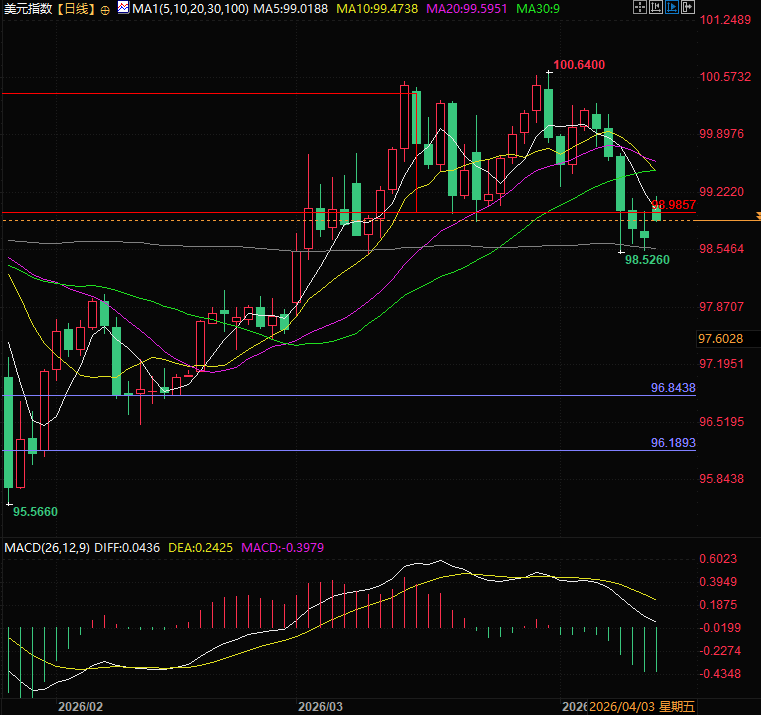Open the 日线 period selector

[76, 8]
